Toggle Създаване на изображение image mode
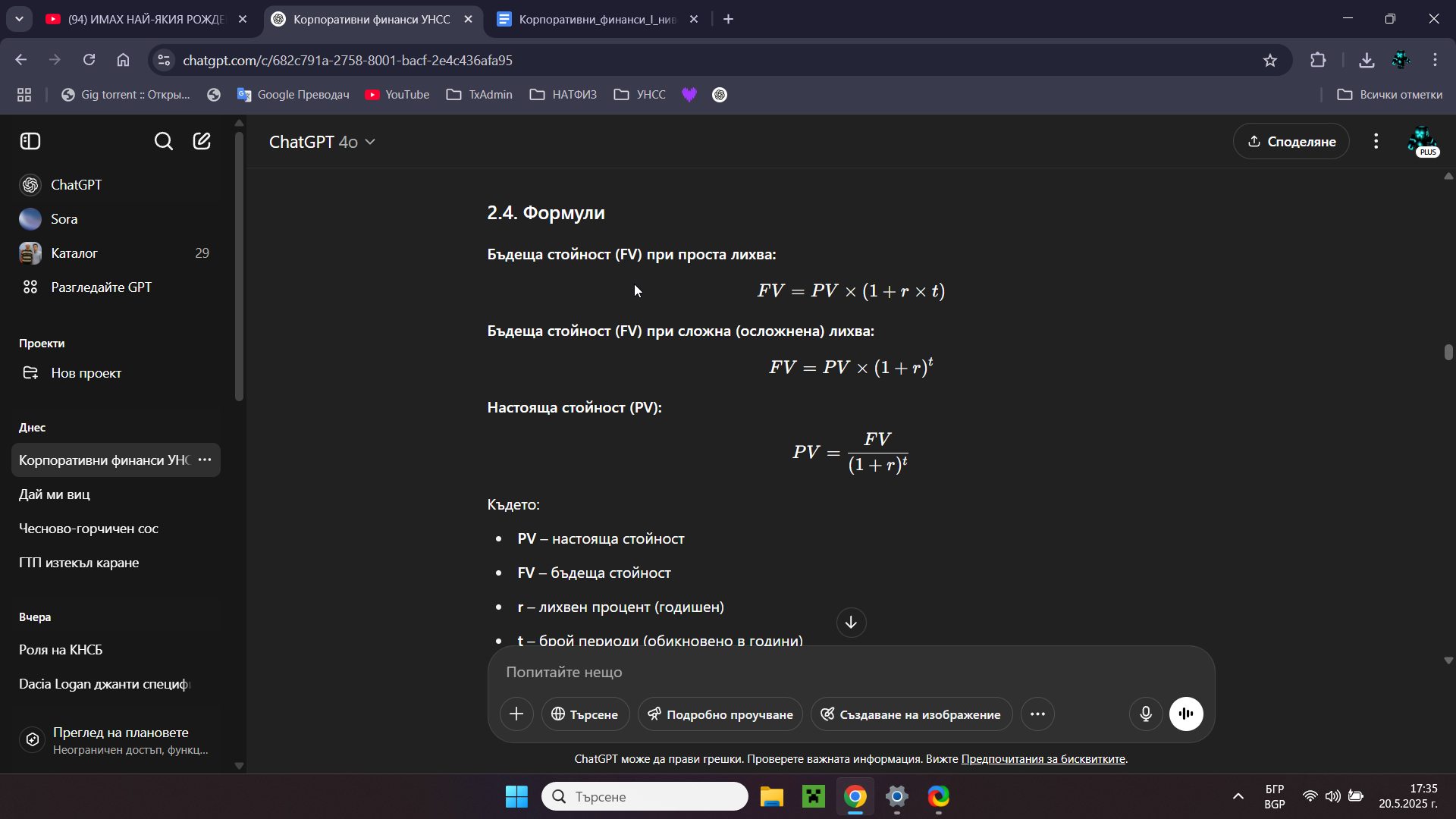 point(911,714)
